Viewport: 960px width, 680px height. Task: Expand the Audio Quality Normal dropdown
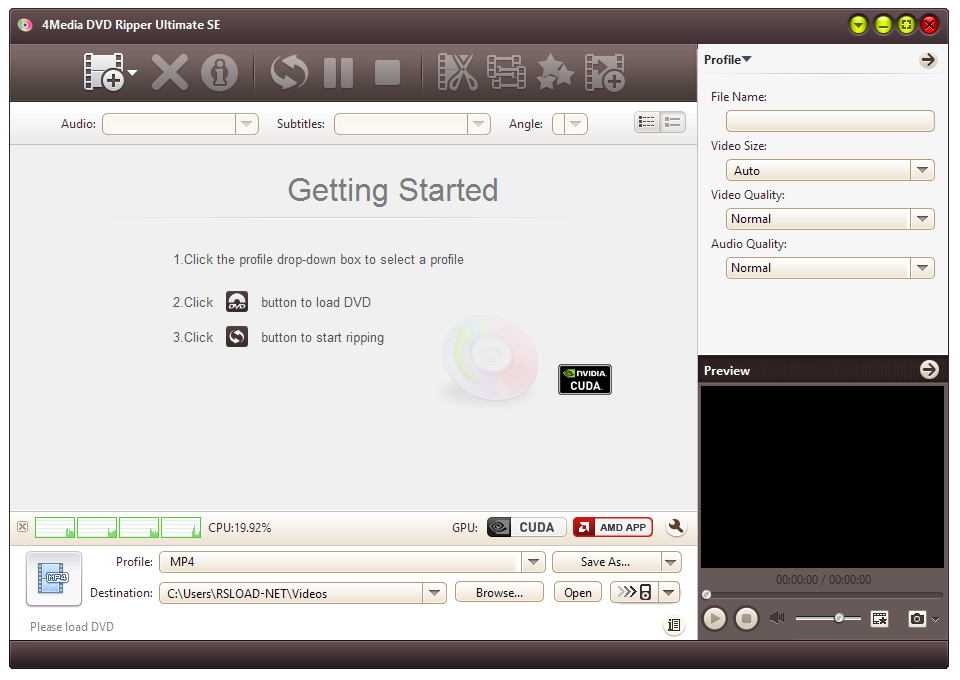pyautogui.click(x=923, y=267)
